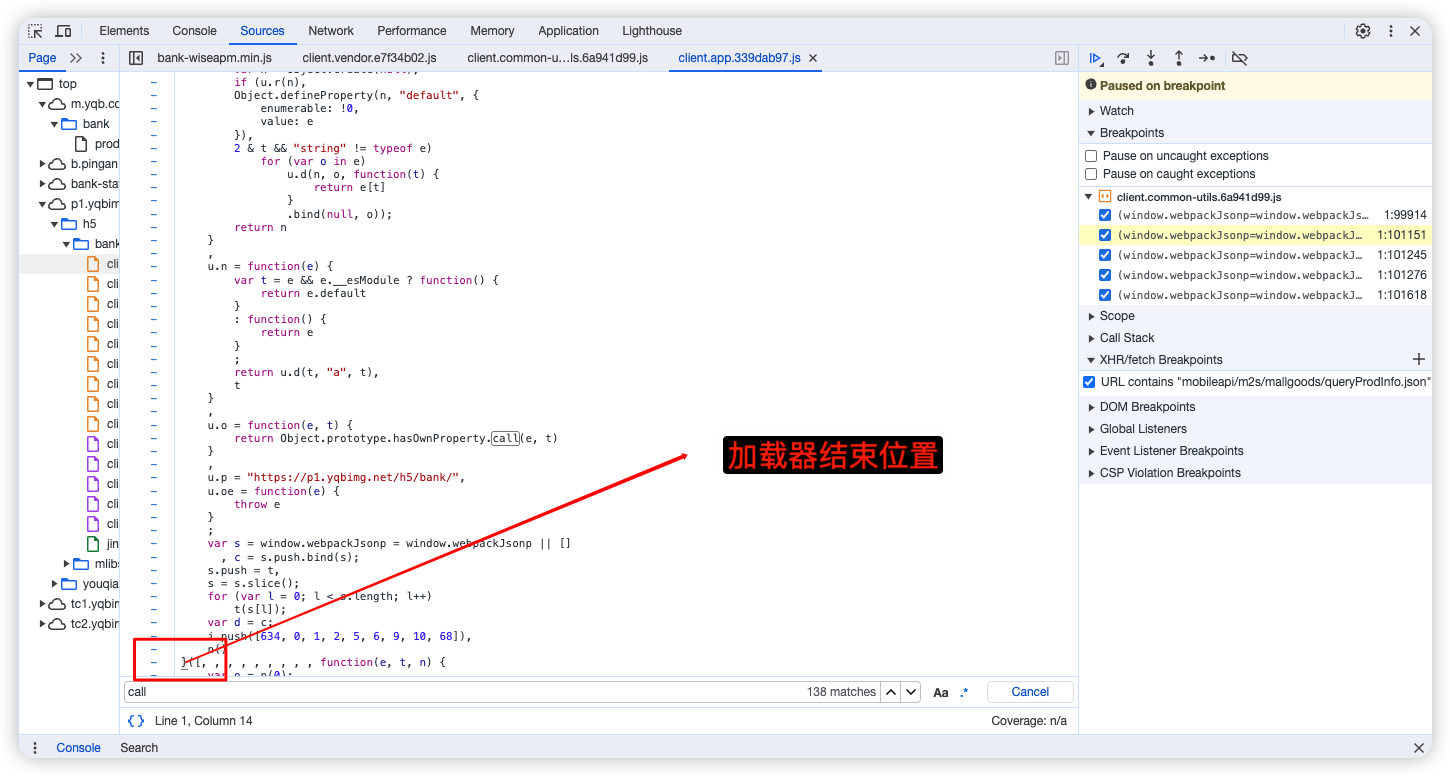The height and width of the screenshot is (776, 1450).
Task: Go to next search match
Action: click(911, 692)
